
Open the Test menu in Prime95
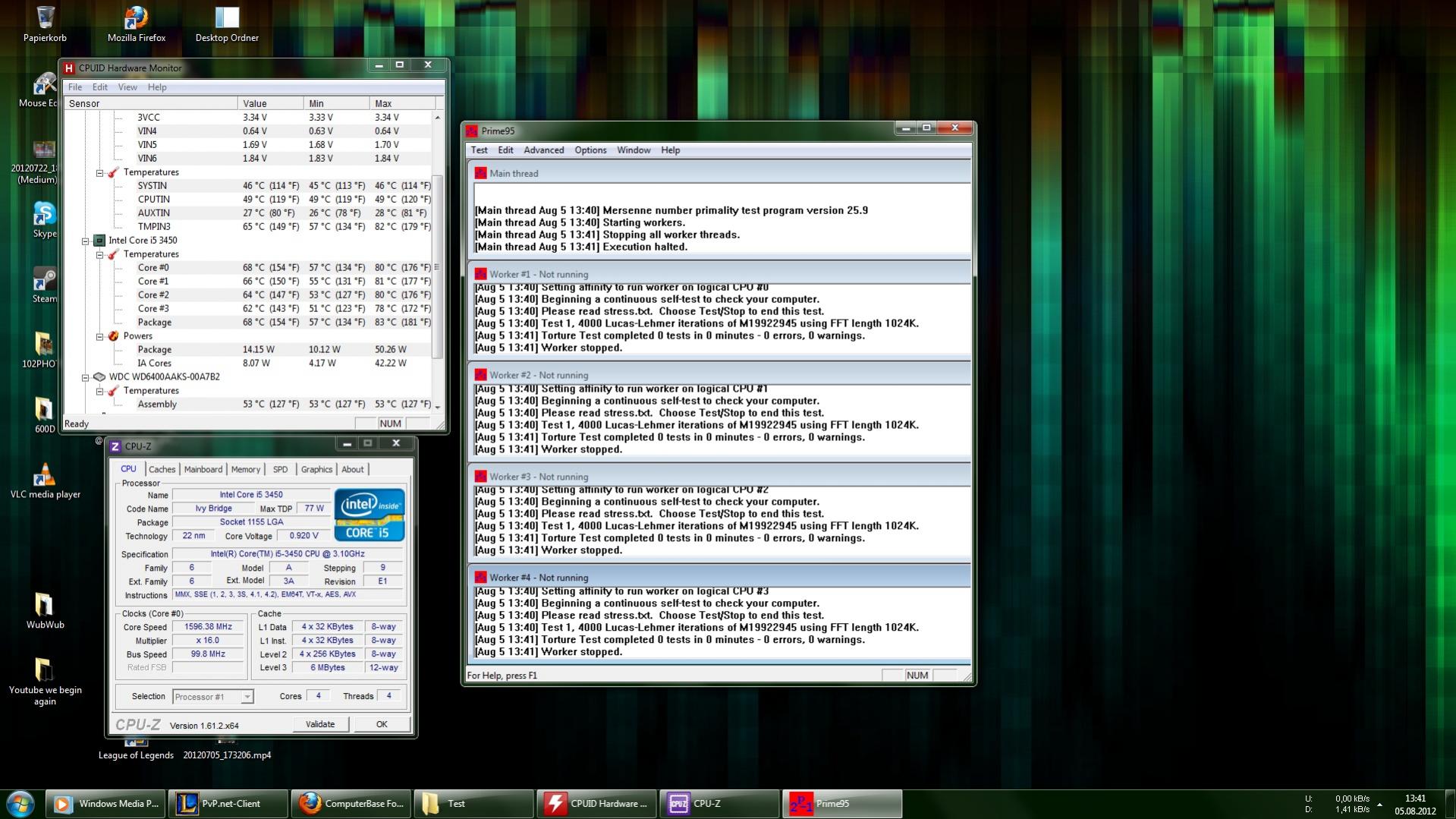480,150
